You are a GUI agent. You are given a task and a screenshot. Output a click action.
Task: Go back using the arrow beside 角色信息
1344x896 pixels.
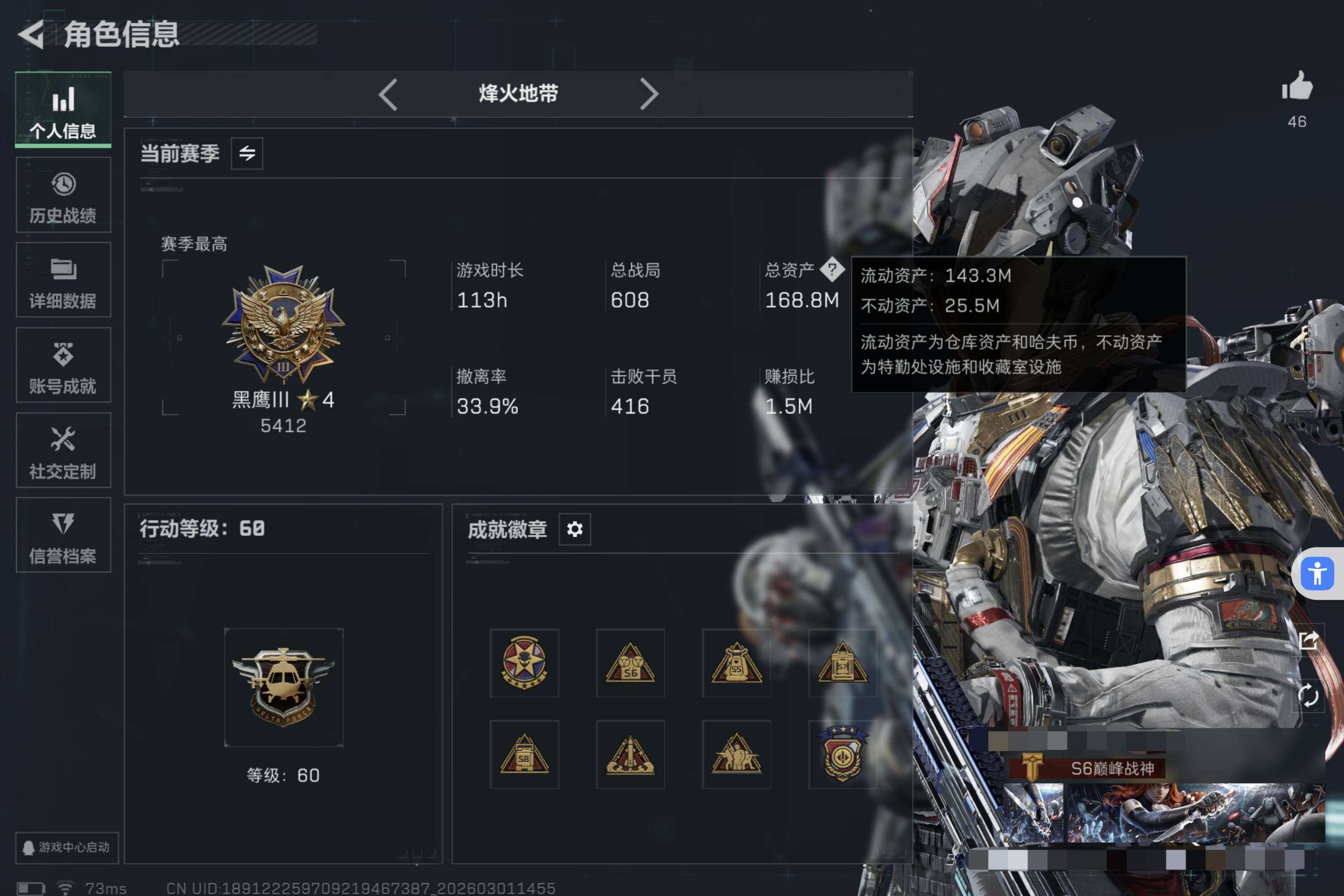[x=31, y=34]
